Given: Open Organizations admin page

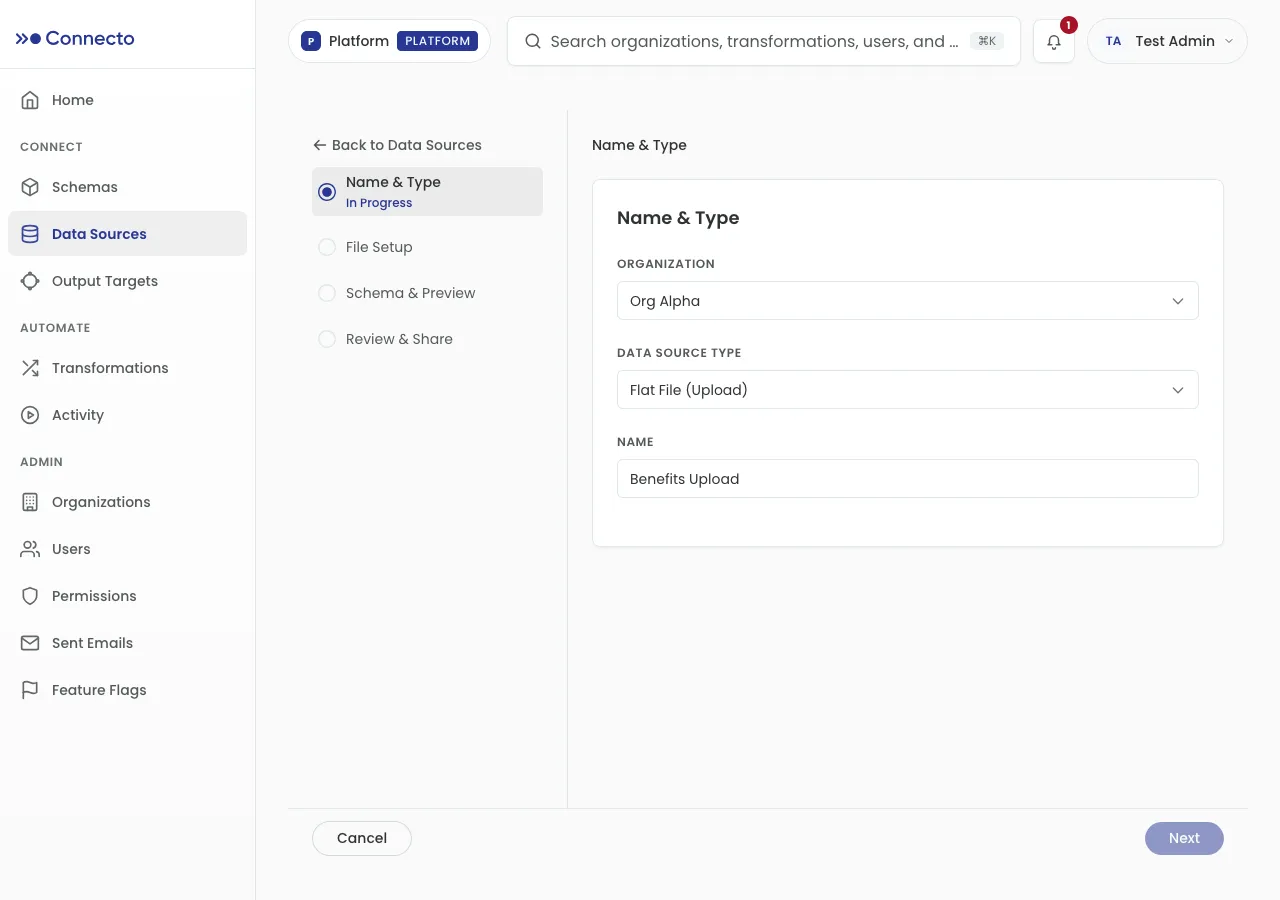Looking at the screenshot, I should click(127, 502).
